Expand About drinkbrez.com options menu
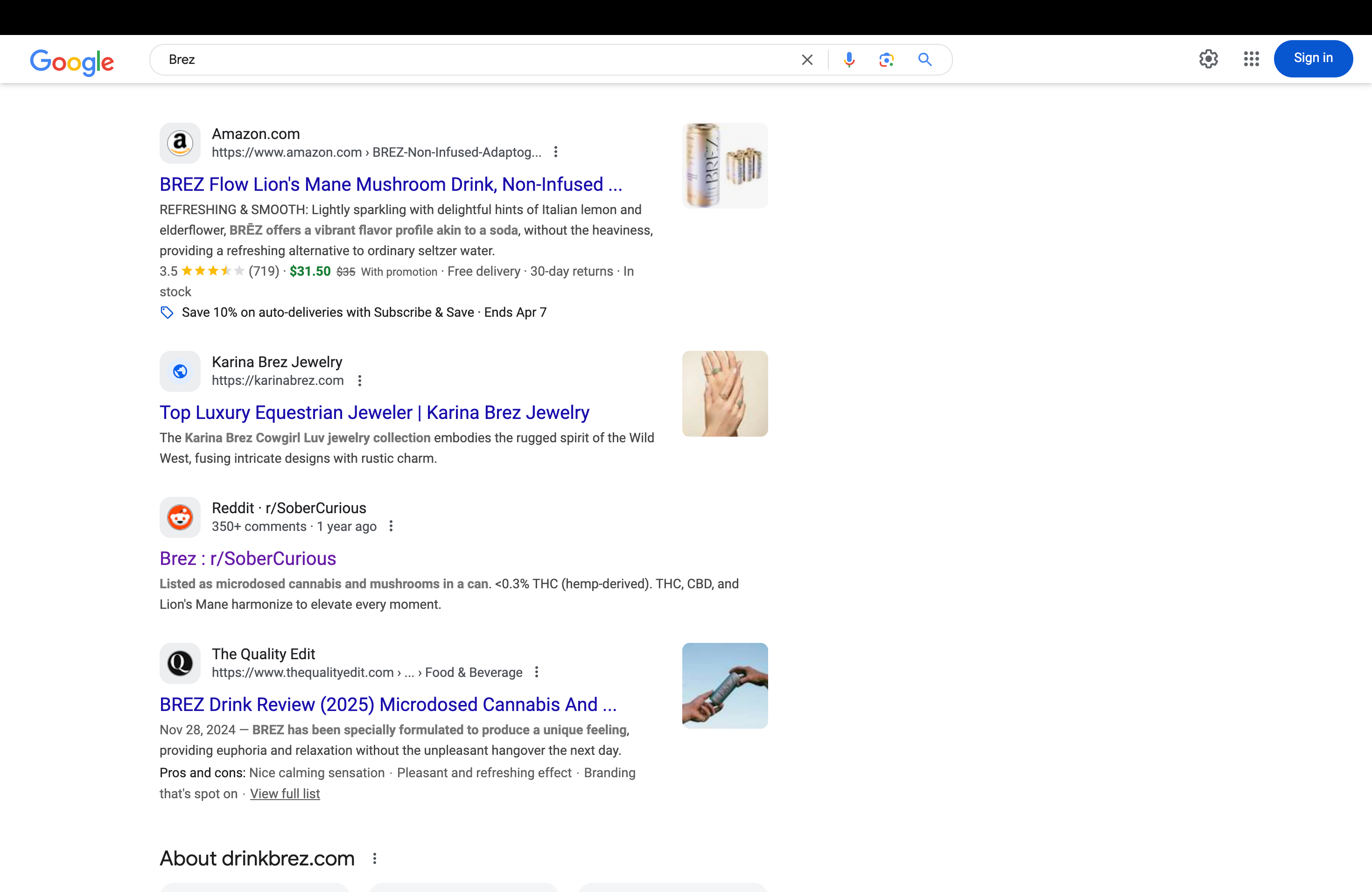 (x=375, y=858)
